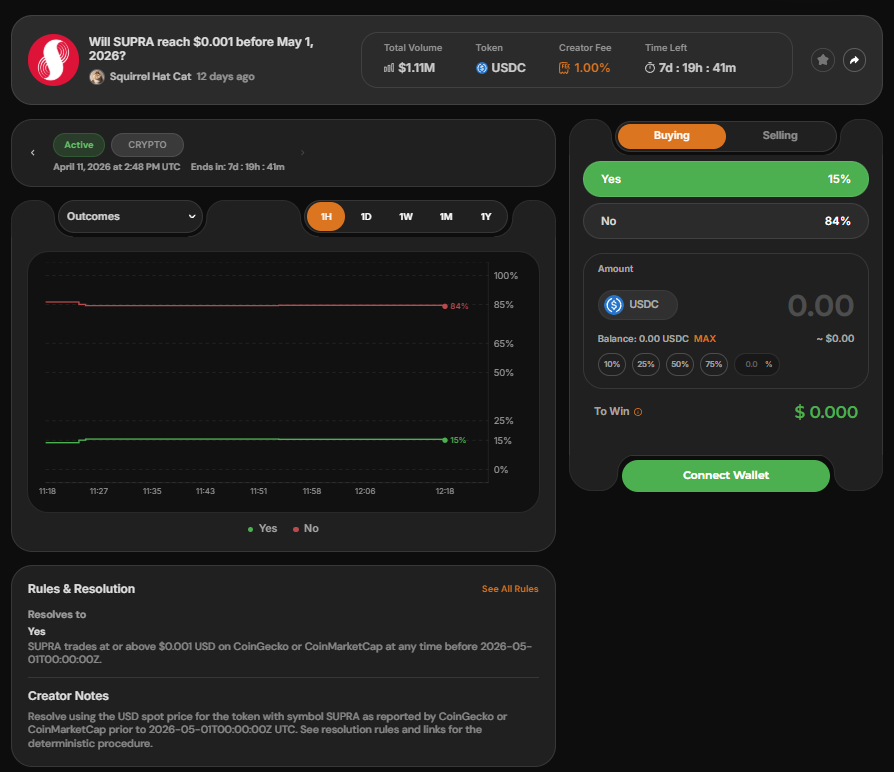894x772 pixels.
Task: Click the Creator Fee icon
Action: pyautogui.click(x=564, y=68)
